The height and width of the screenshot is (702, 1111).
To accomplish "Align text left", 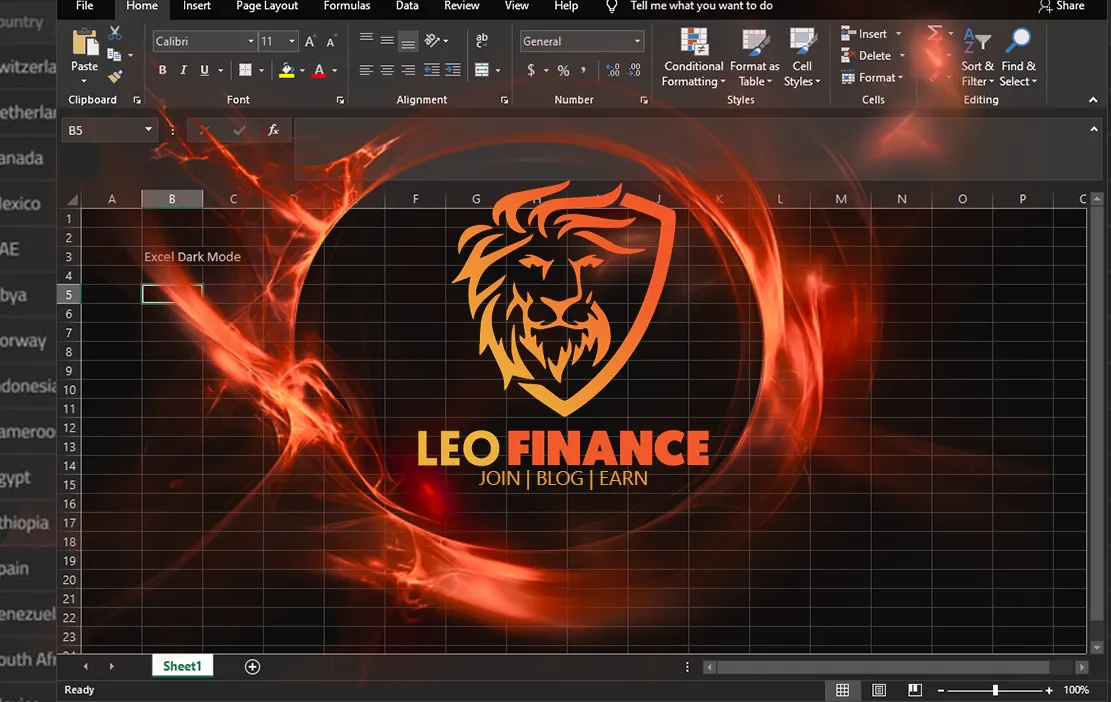I will point(366,70).
